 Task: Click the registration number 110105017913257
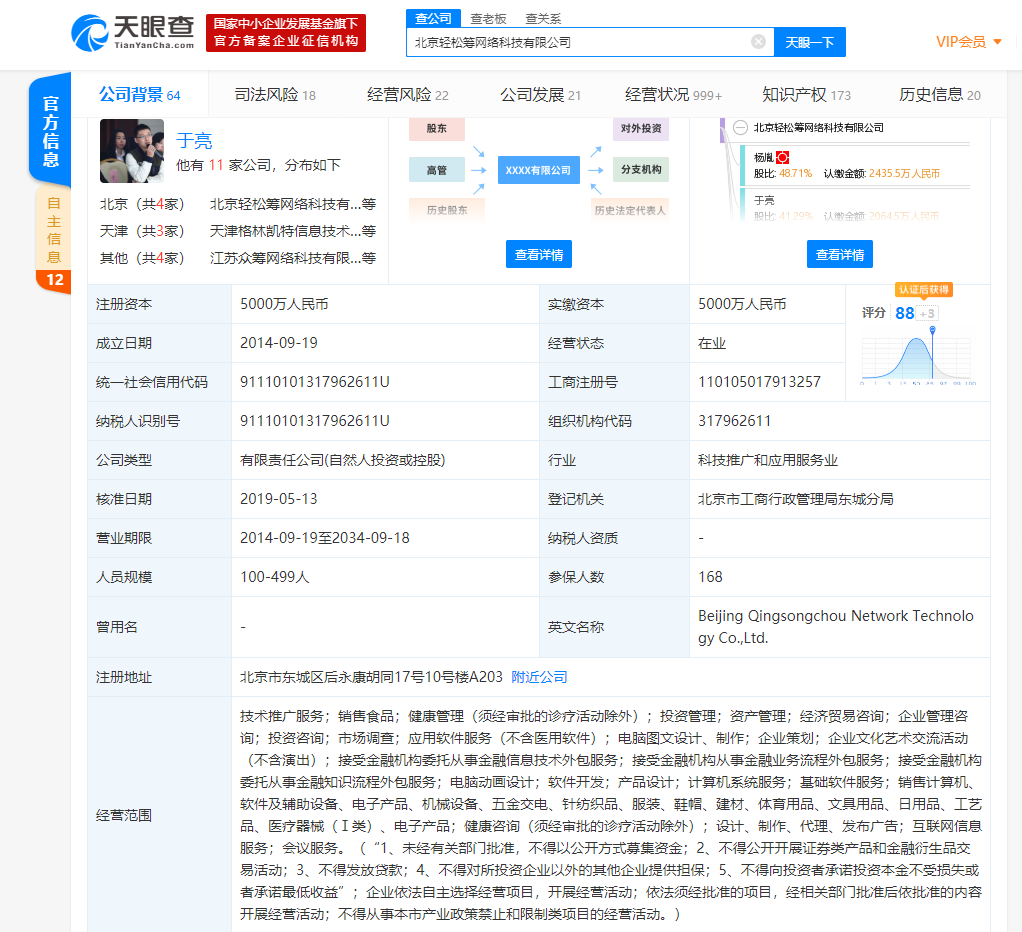point(759,382)
